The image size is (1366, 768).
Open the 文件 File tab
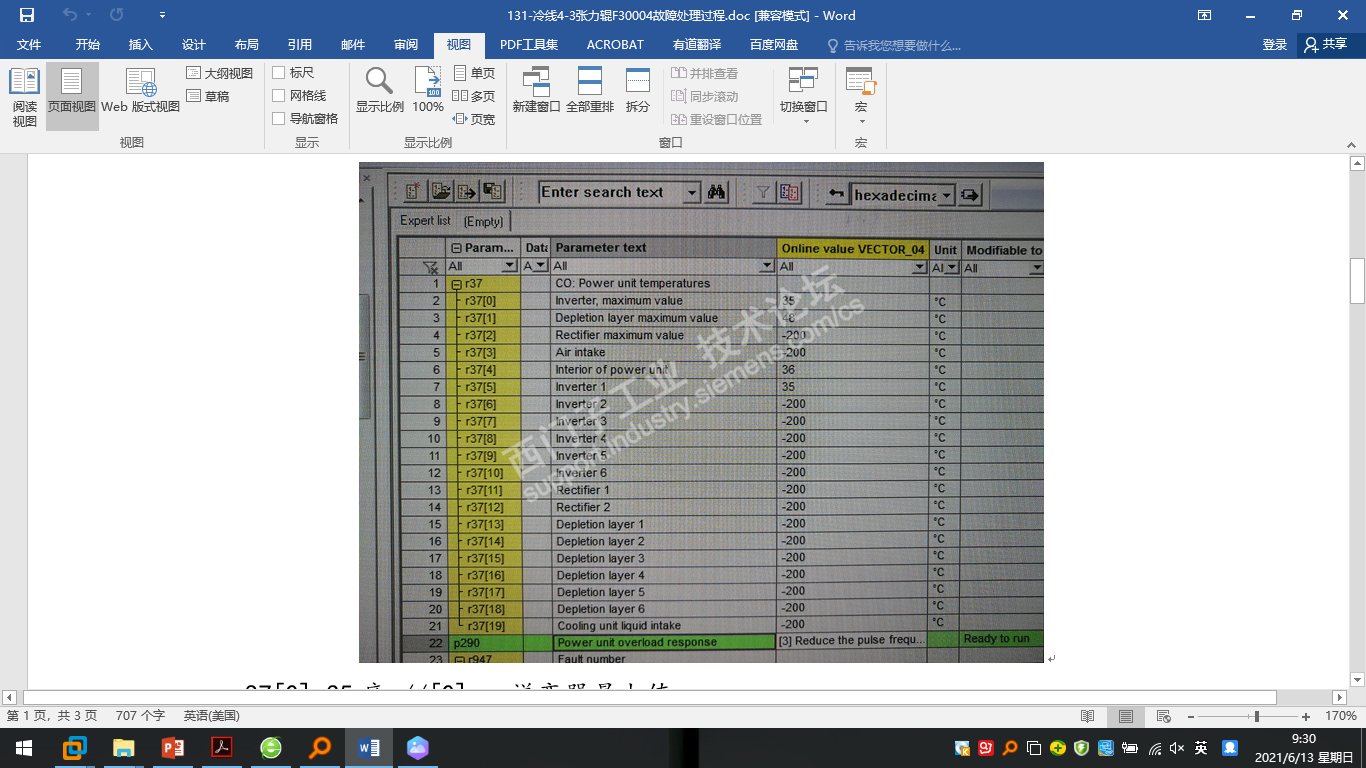click(x=29, y=45)
